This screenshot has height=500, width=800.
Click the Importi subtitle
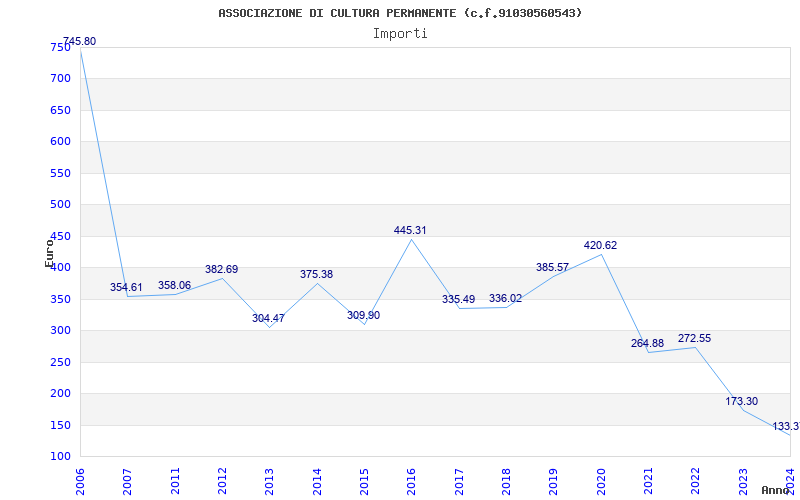pos(400,34)
